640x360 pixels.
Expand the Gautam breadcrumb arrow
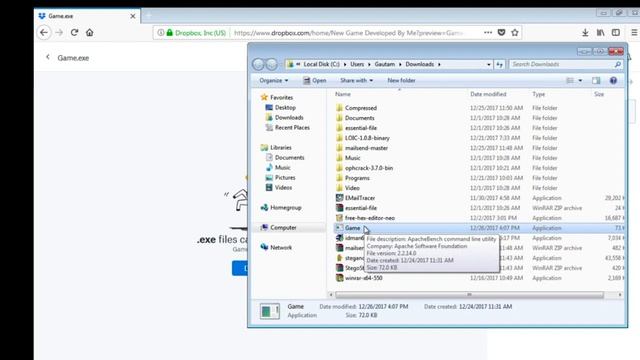400,64
